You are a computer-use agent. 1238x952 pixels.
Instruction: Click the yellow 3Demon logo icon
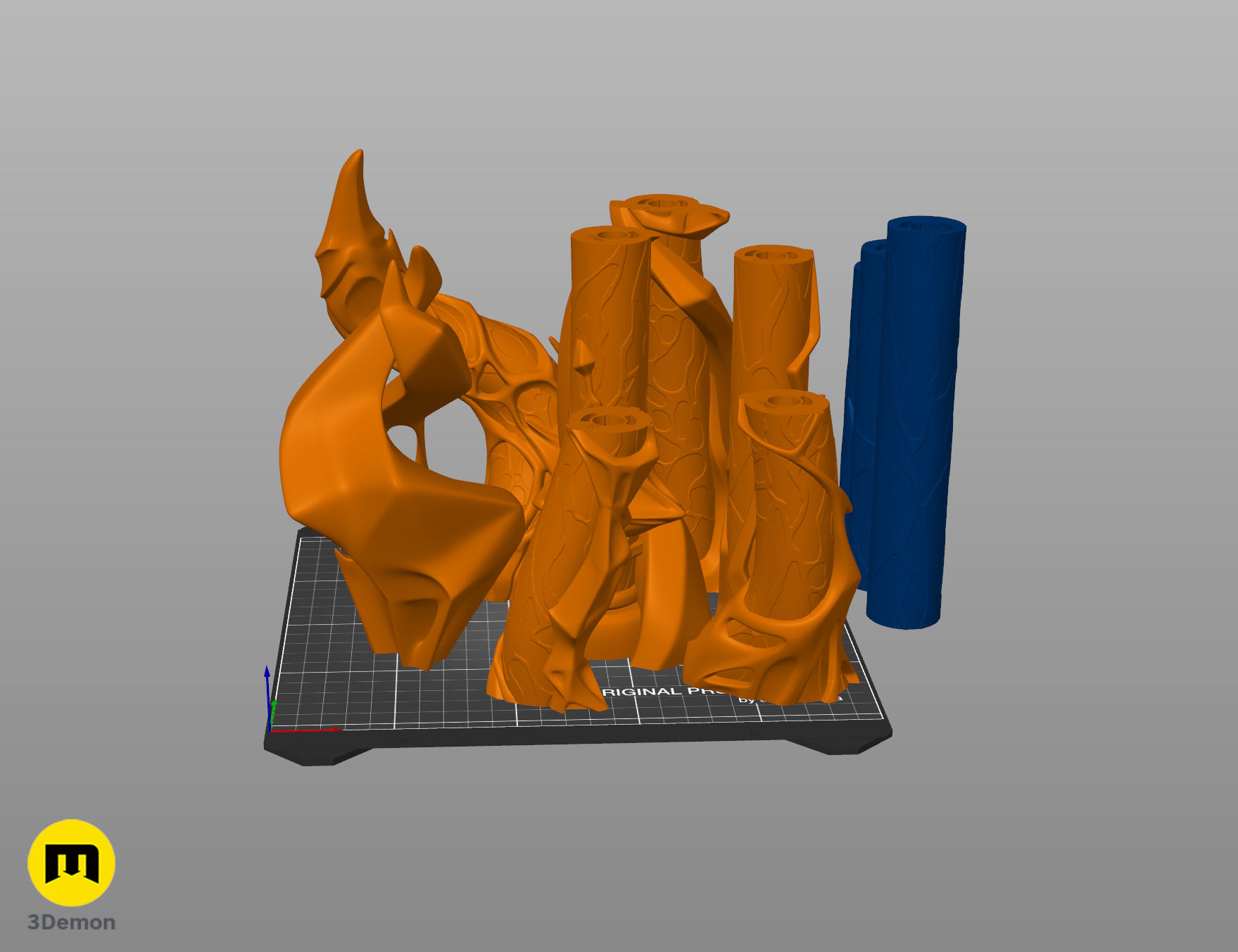click(71, 862)
